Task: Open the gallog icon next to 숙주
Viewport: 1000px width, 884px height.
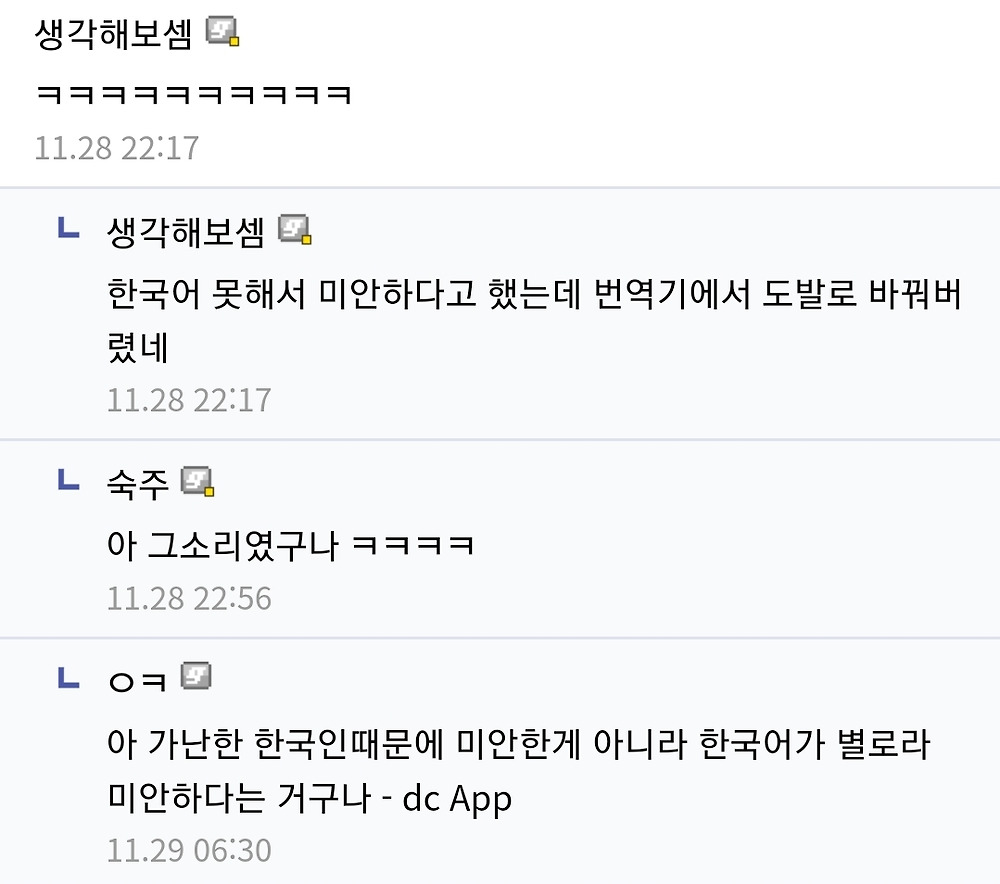Action: click(198, 483)
